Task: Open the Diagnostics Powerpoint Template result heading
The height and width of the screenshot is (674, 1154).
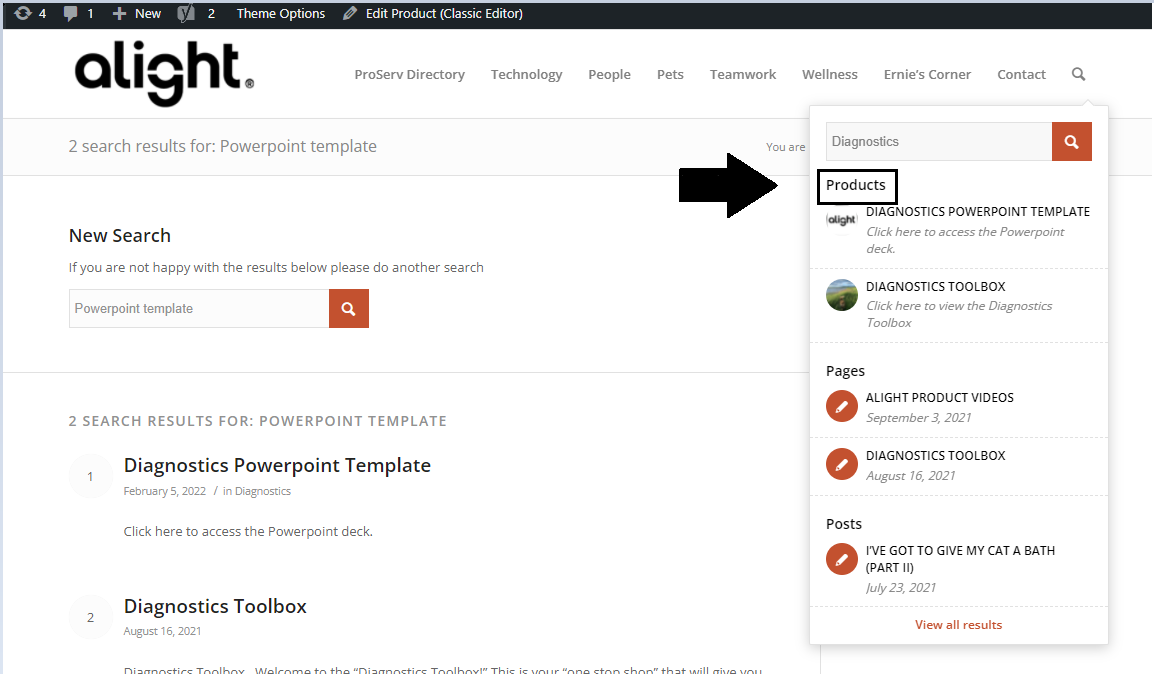Action: (277, 465)
